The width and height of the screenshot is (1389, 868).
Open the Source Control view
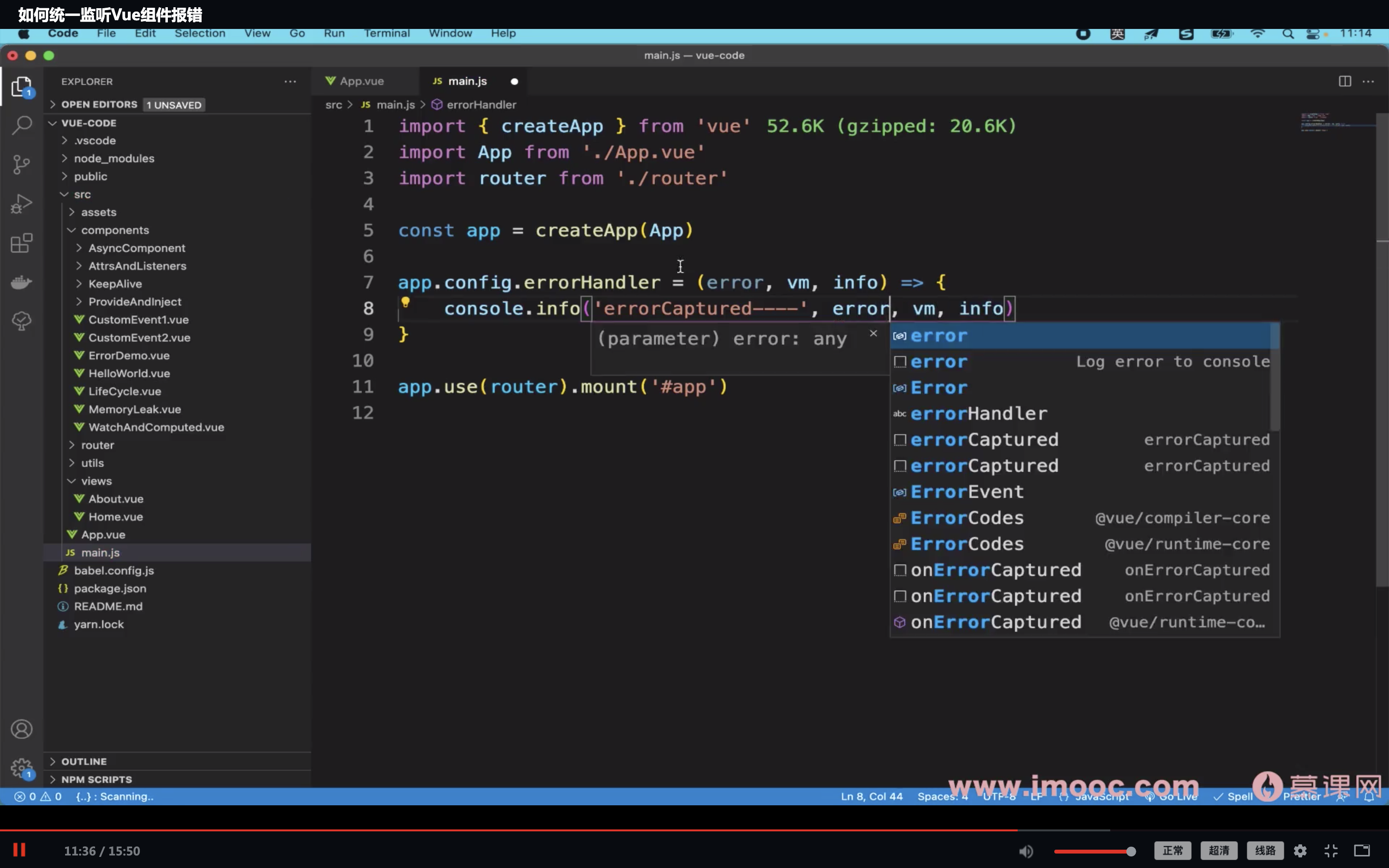tap(22, 165)
